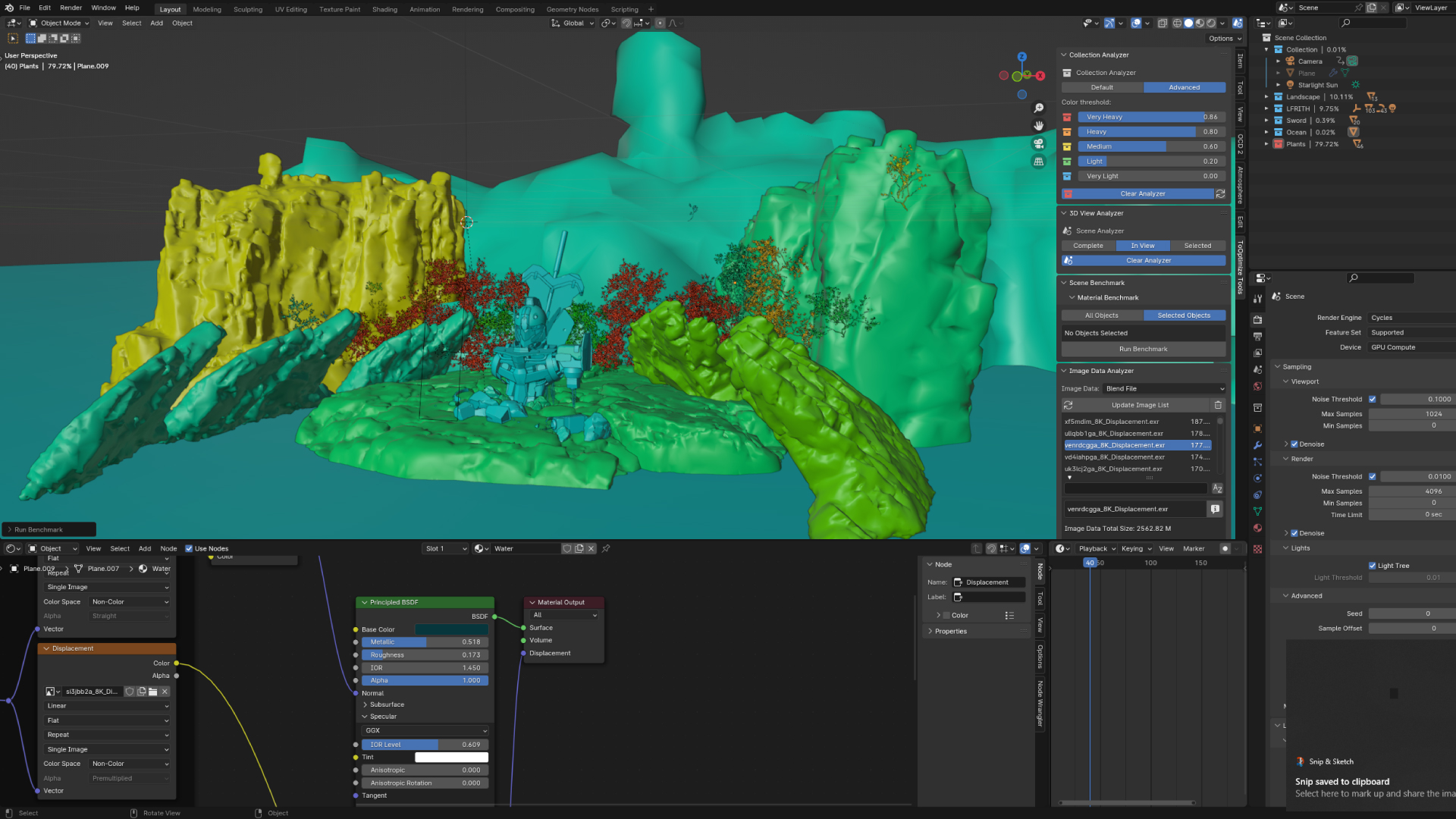The image size is (1456, 819).
Task: Click perspective/orthographic grid toggle icon
Action: coord(1039,162)
